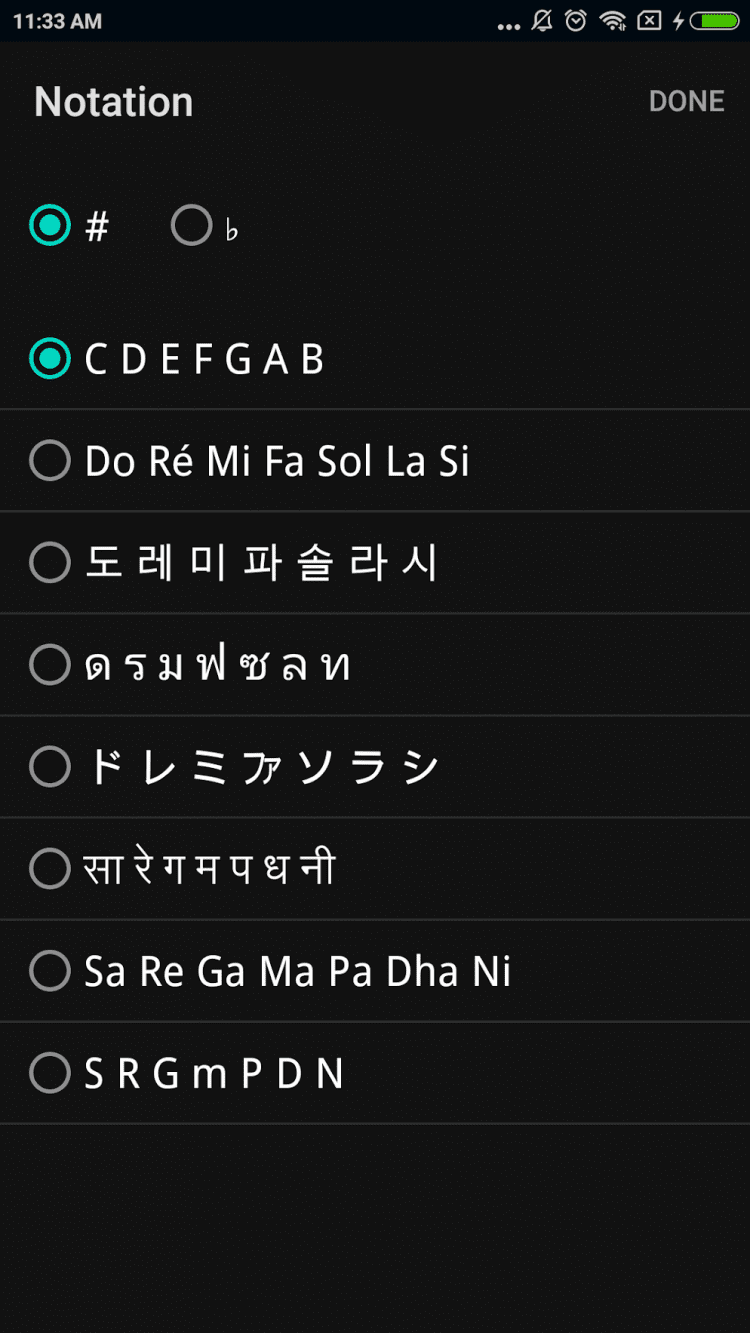Tap the no-SIM card status icon

click(649, 21)
